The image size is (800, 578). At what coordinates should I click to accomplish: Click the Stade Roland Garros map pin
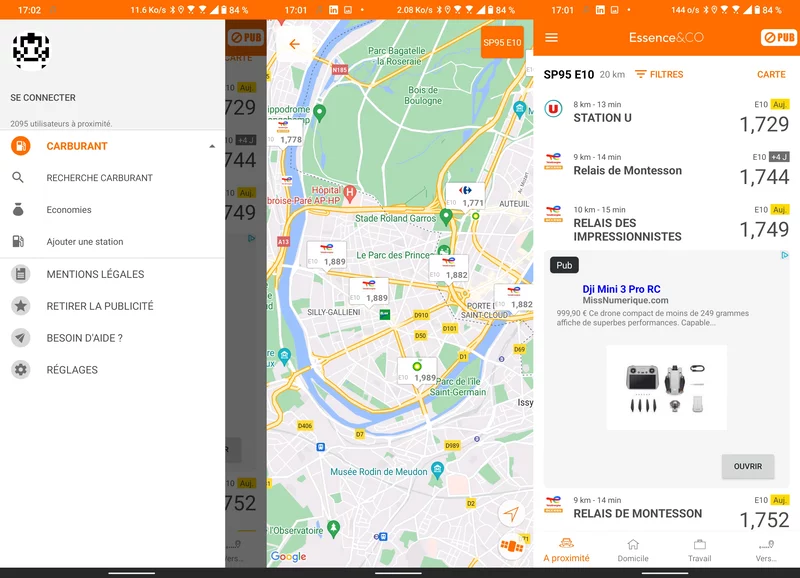pyautogui.click(x=446, y=218)
